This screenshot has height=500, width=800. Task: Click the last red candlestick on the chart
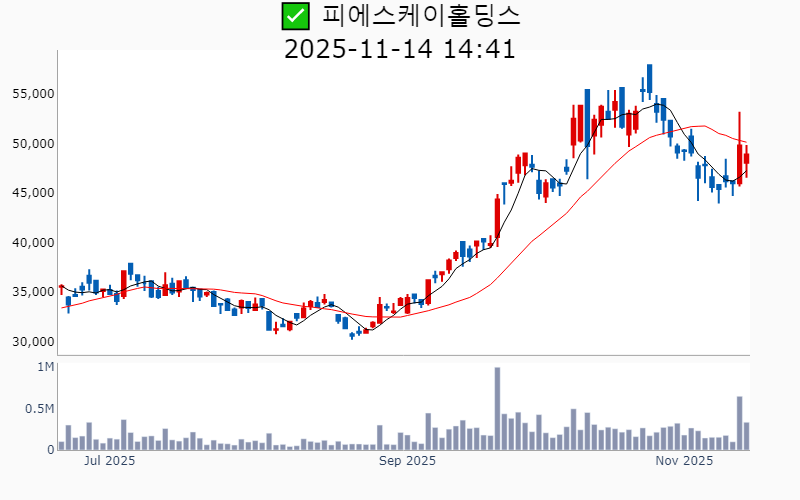pos(746,158)
